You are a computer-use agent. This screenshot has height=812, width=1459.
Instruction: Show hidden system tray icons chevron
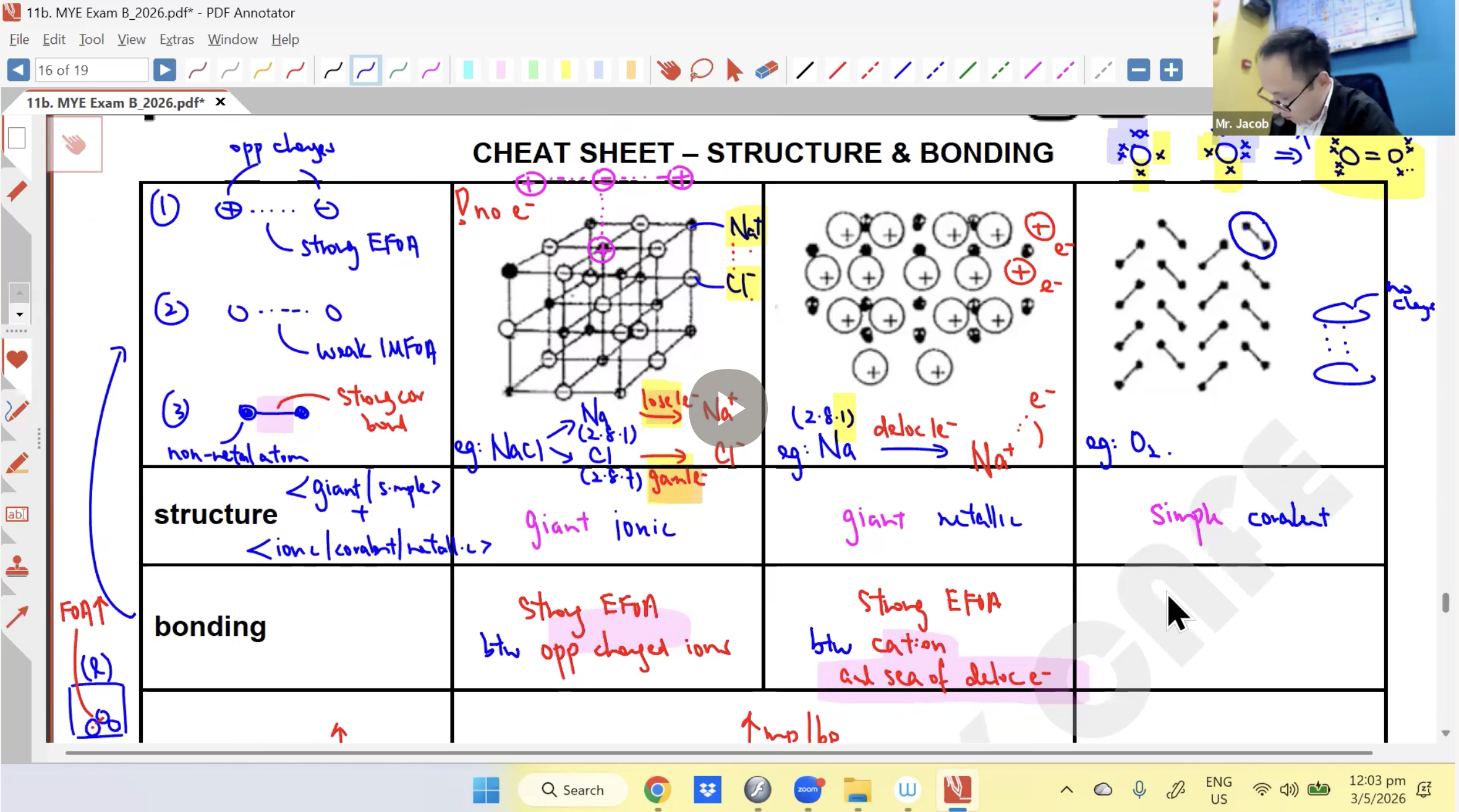[x=1066, y=790]
